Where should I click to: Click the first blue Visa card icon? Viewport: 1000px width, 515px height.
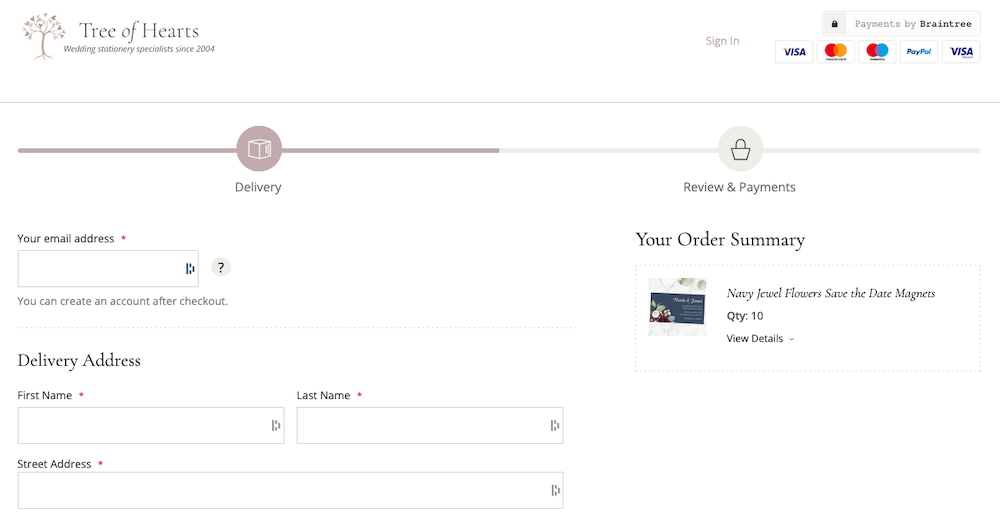pos(794,52)
